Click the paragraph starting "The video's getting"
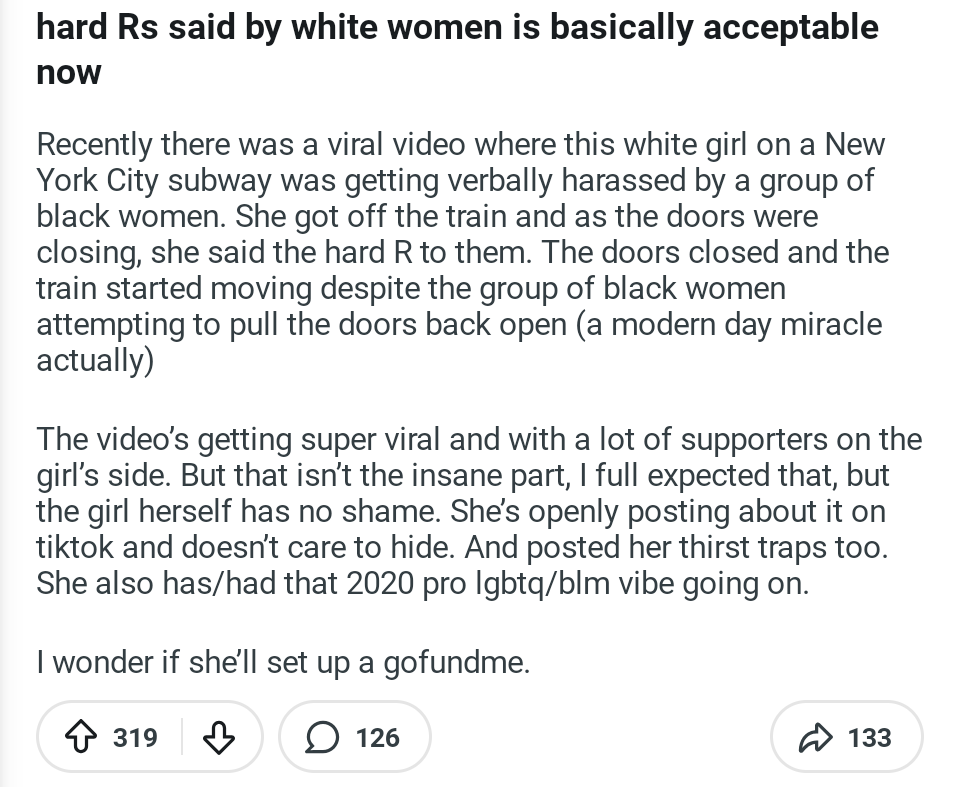 click(478, 511)
